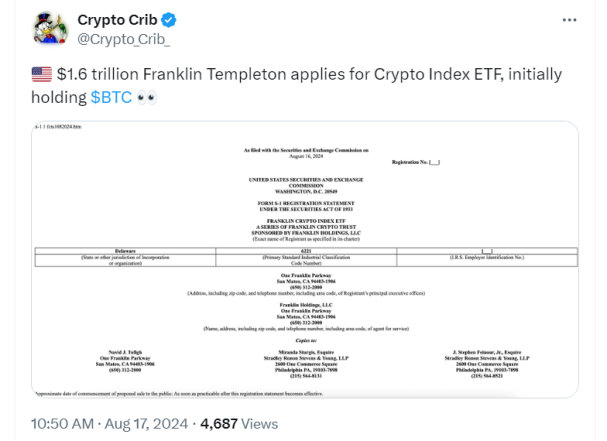Image resolution: width=607 pixels, height=441 pixels.
Task: Click the Form S-1 Registration Statement title
Action: click(306, 206)
